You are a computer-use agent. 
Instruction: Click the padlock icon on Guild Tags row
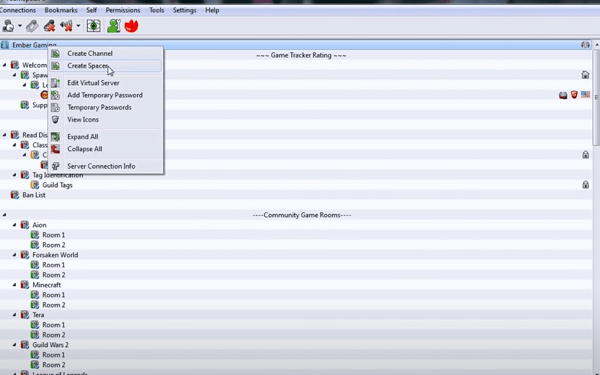(x=585, y=185)
